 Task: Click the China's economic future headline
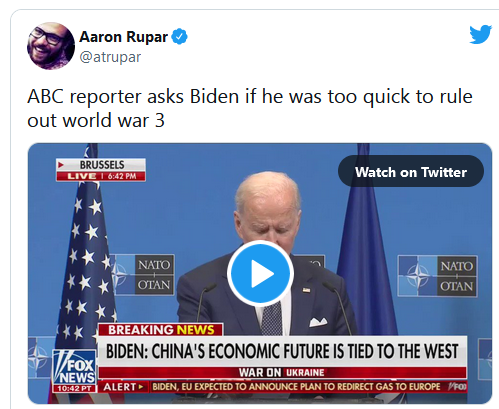point(282,351)
